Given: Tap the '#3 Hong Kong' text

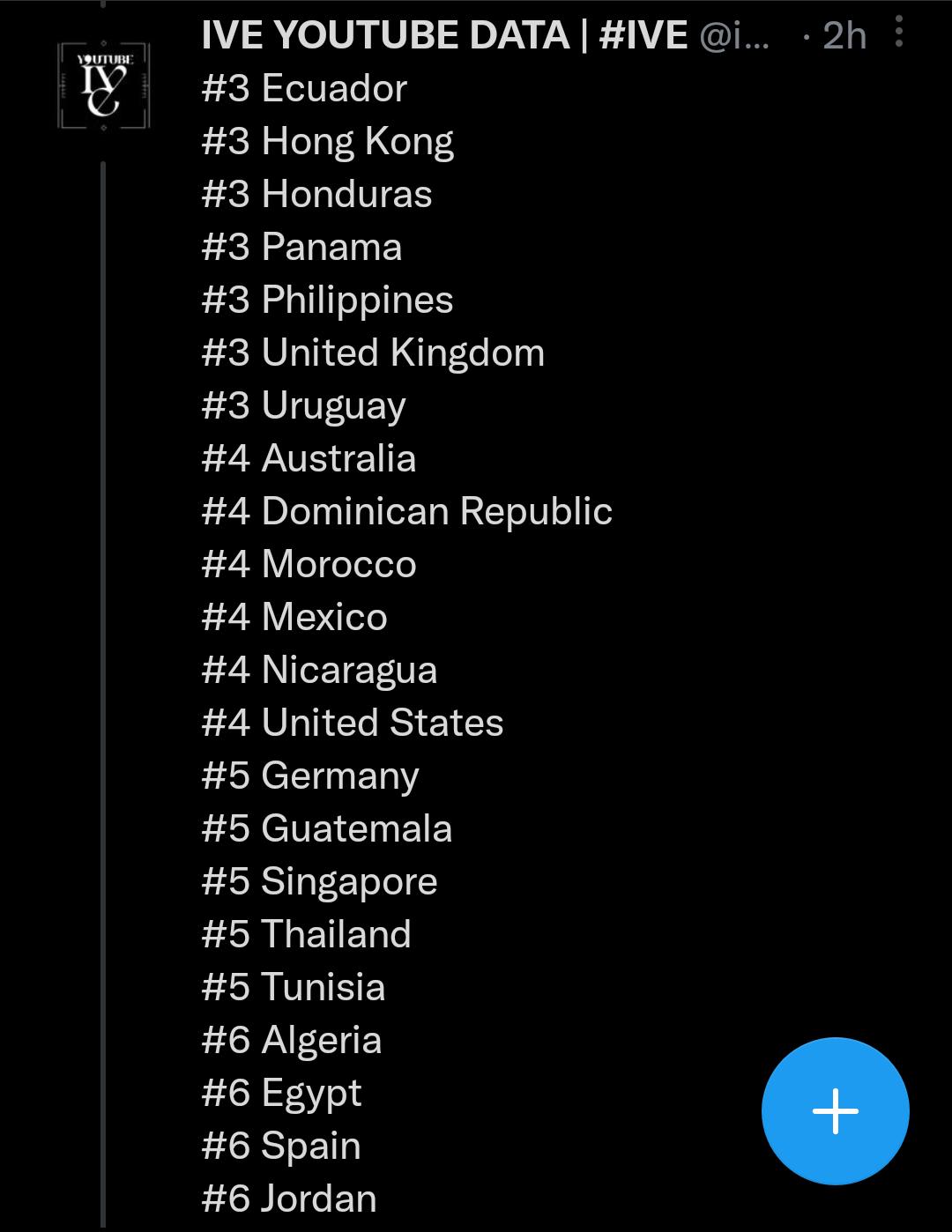Looking at the screenshot, I should 328,142.
